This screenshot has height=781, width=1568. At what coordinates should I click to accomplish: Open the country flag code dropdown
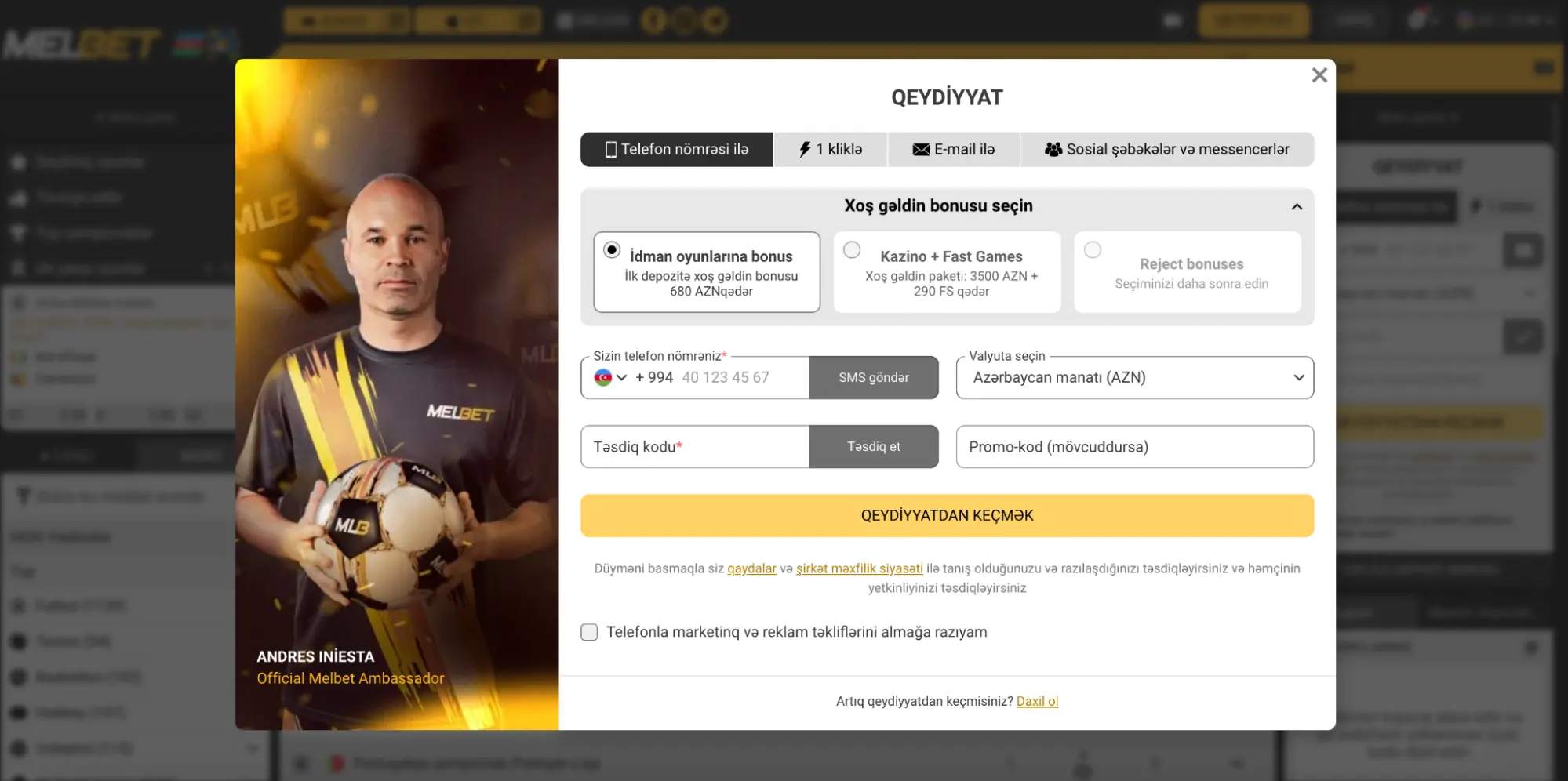pyautogui.click(x=610, y=378)
